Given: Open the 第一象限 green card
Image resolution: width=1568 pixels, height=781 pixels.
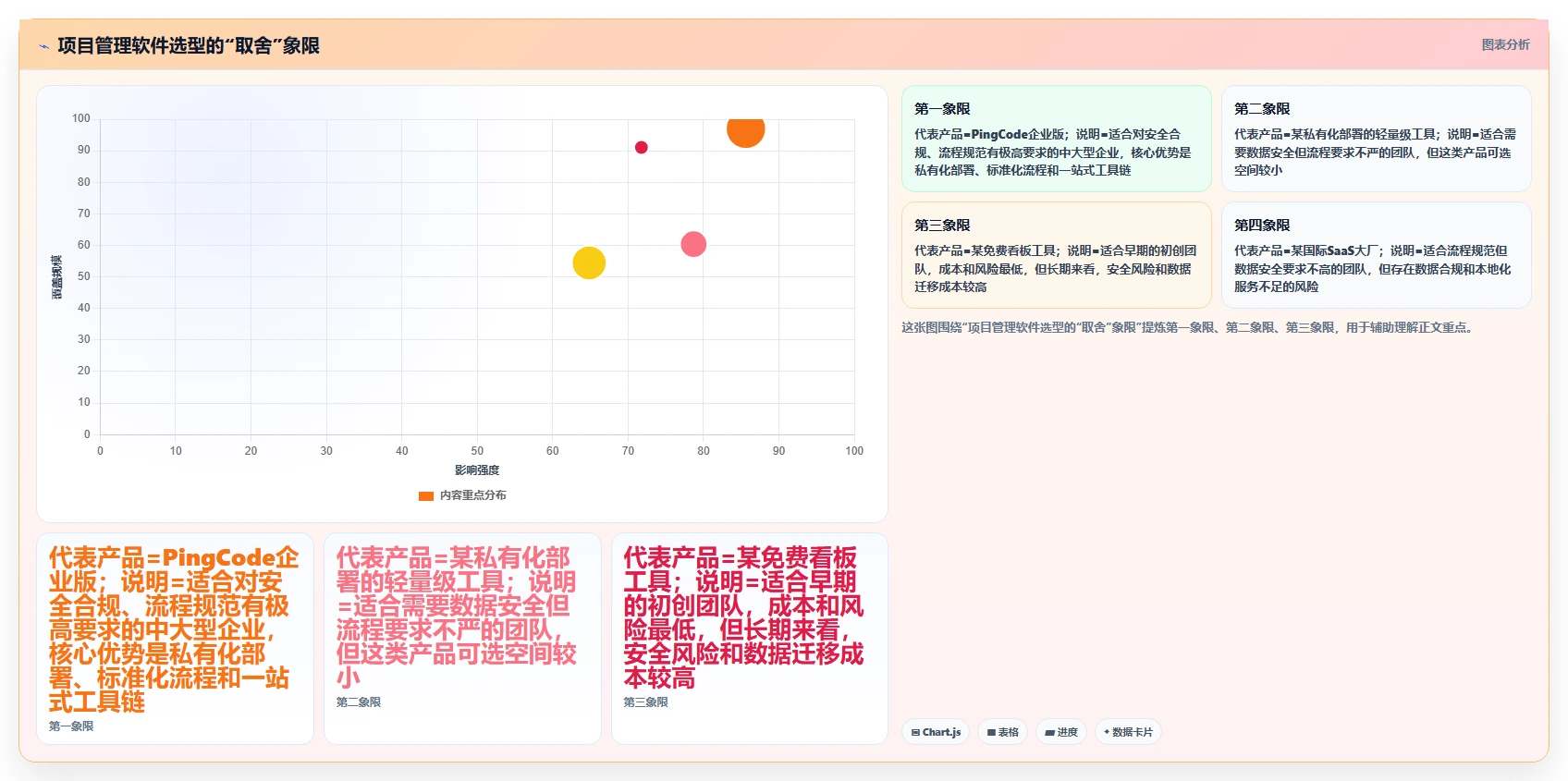Looking at the screenshot, I should (x=1057, y=139).
